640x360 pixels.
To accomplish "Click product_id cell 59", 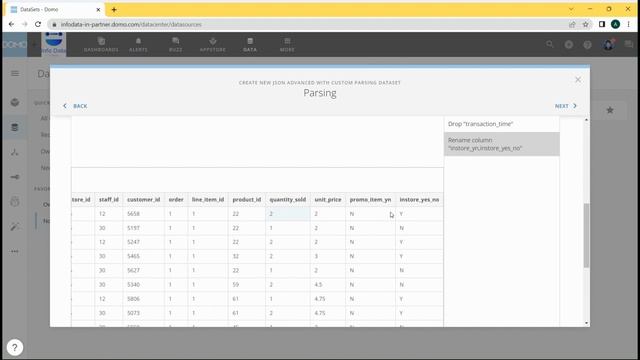I will click(x=247, y=284).
